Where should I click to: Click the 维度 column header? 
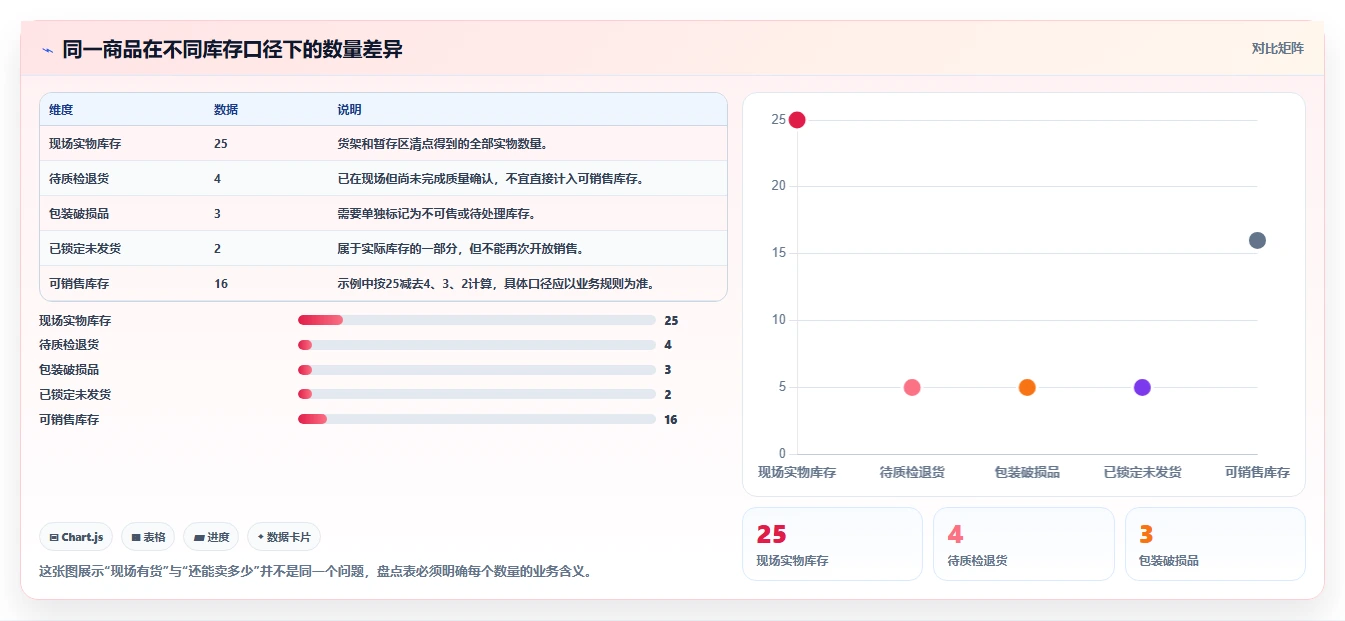coord(61,109)
